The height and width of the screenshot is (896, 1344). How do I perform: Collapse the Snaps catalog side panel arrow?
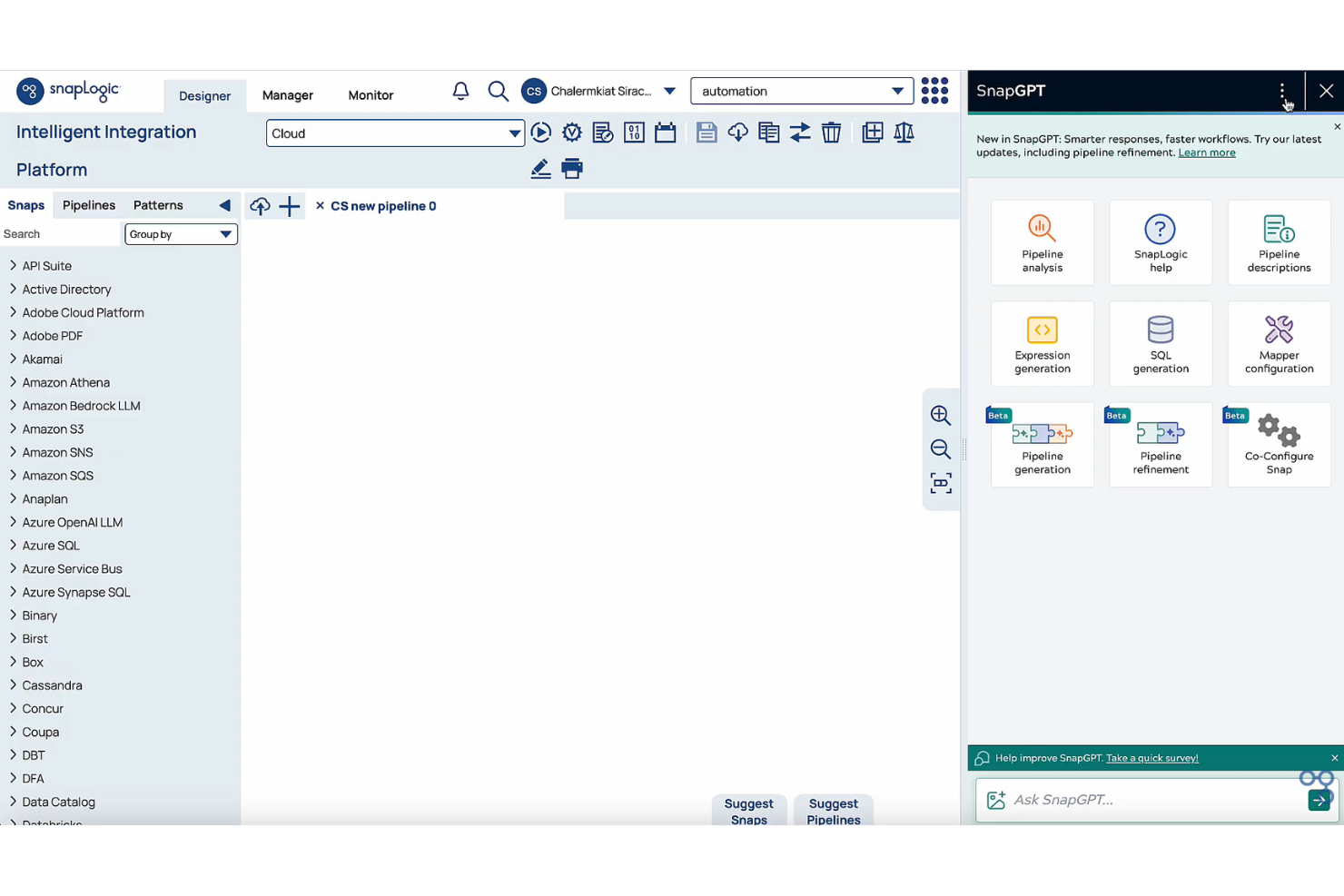click(x=224, y=205)
